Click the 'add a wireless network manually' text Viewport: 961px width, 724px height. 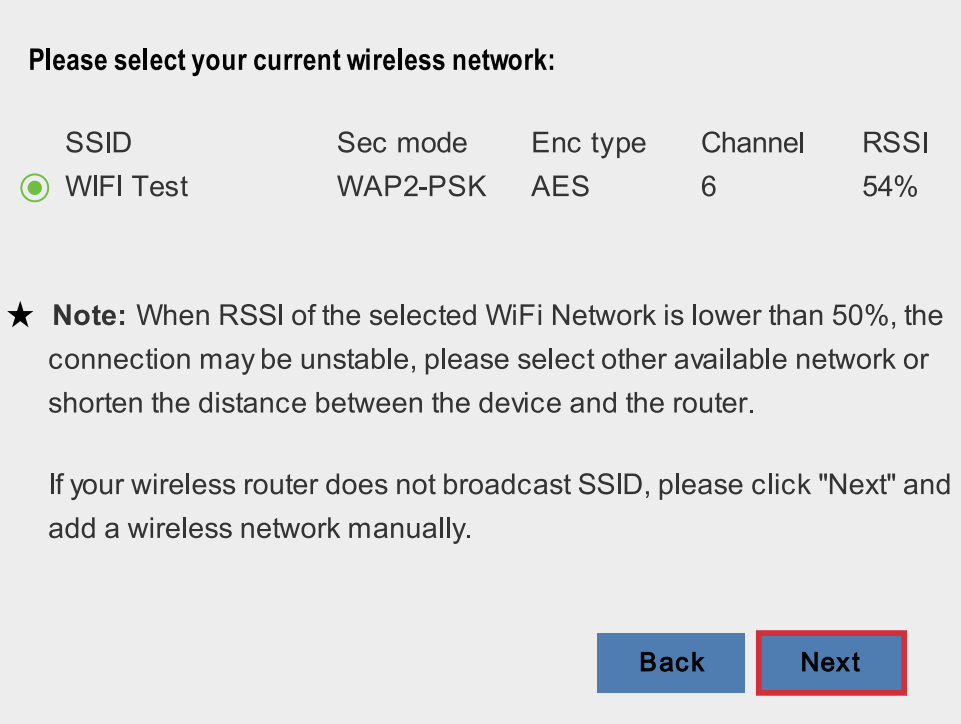click(x=260, y=528)
